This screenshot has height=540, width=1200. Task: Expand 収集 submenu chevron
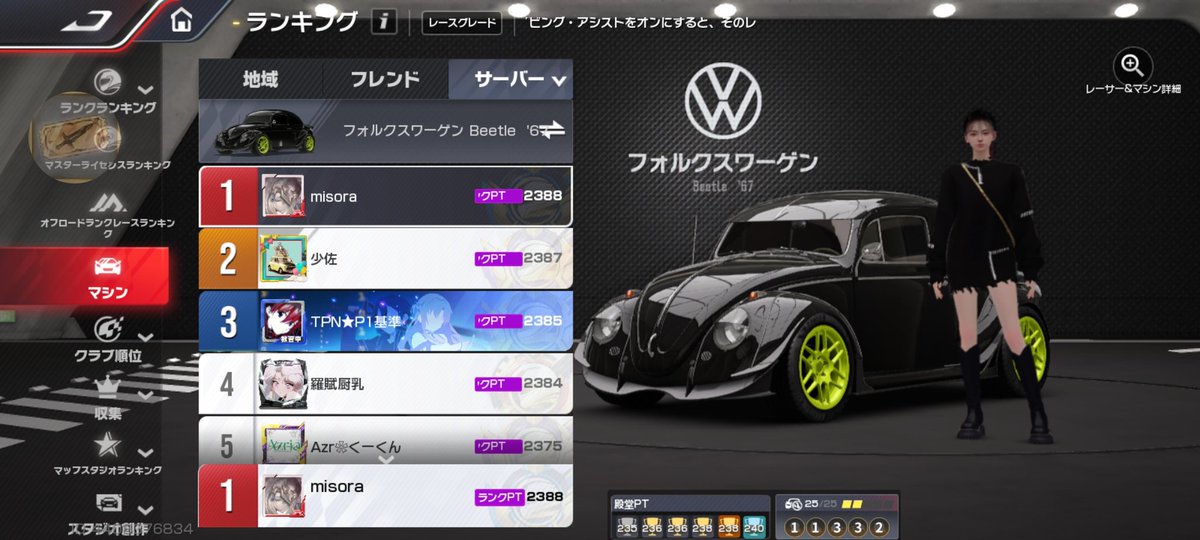(x=146, y=394)
